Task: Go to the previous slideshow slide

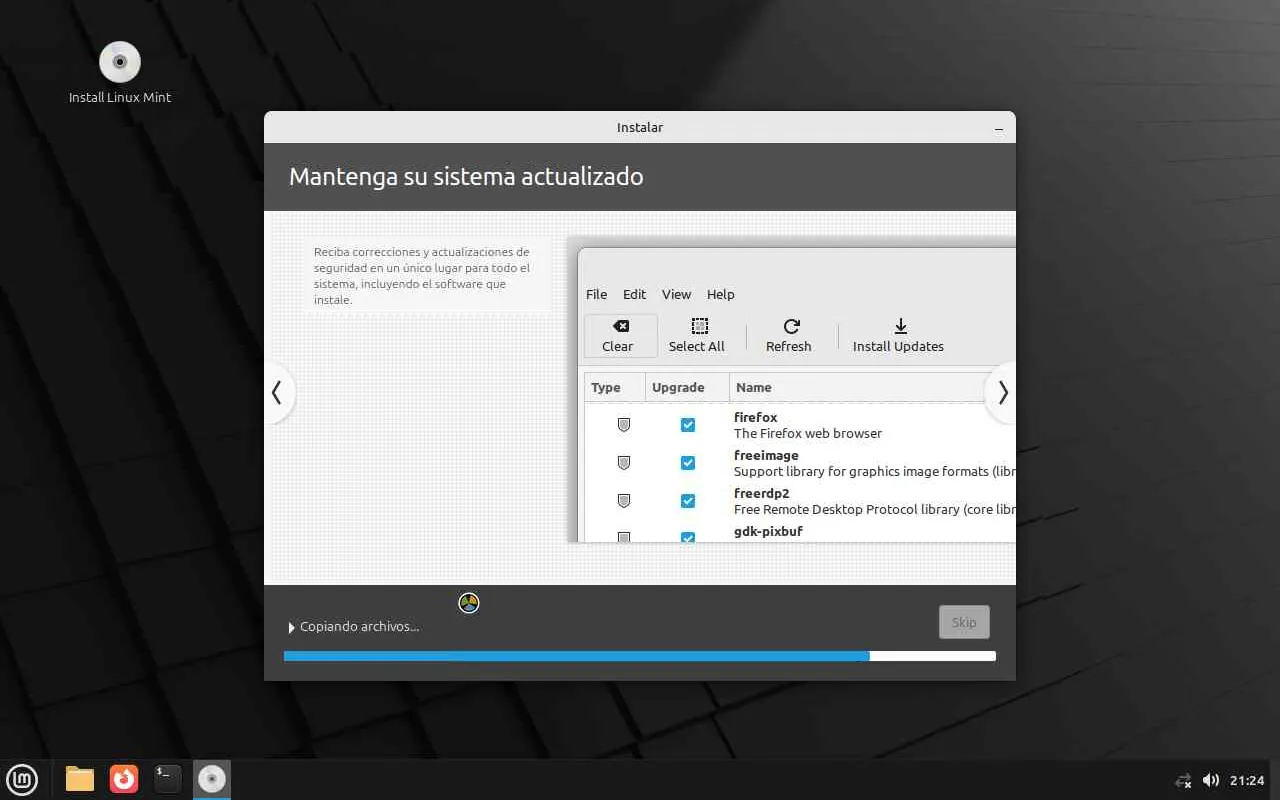Action: pos(277,393)
